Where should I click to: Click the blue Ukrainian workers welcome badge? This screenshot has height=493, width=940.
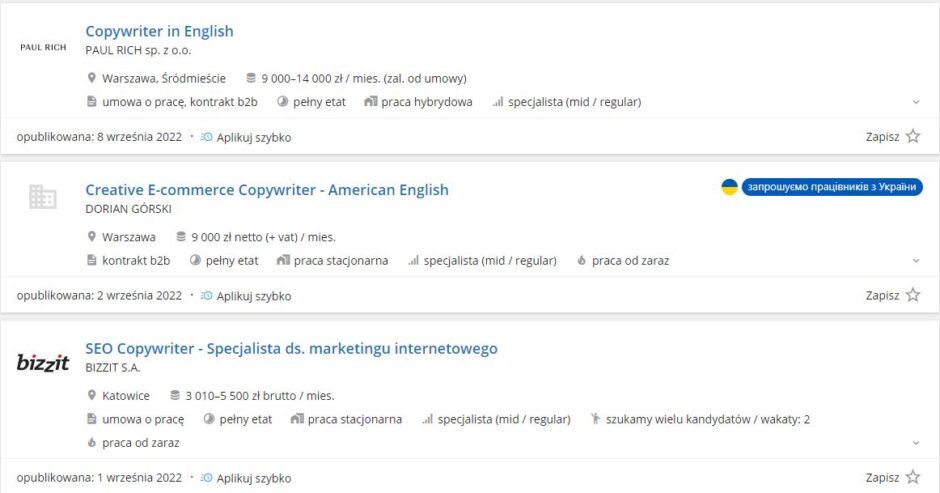(832, 187)
